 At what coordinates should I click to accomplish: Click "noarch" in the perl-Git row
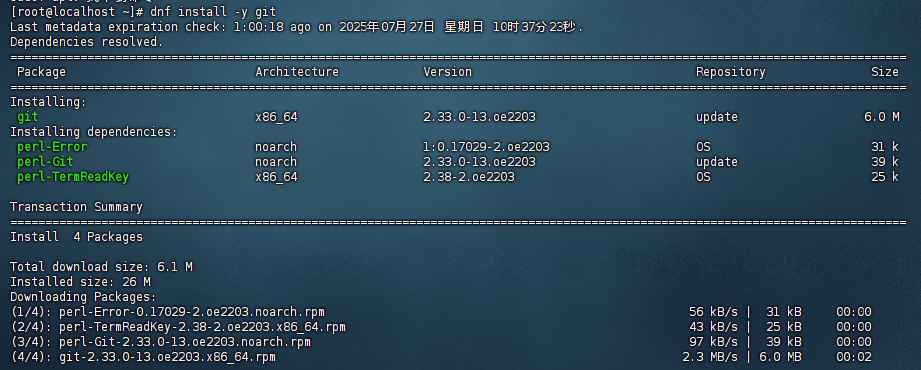(275, 162)
